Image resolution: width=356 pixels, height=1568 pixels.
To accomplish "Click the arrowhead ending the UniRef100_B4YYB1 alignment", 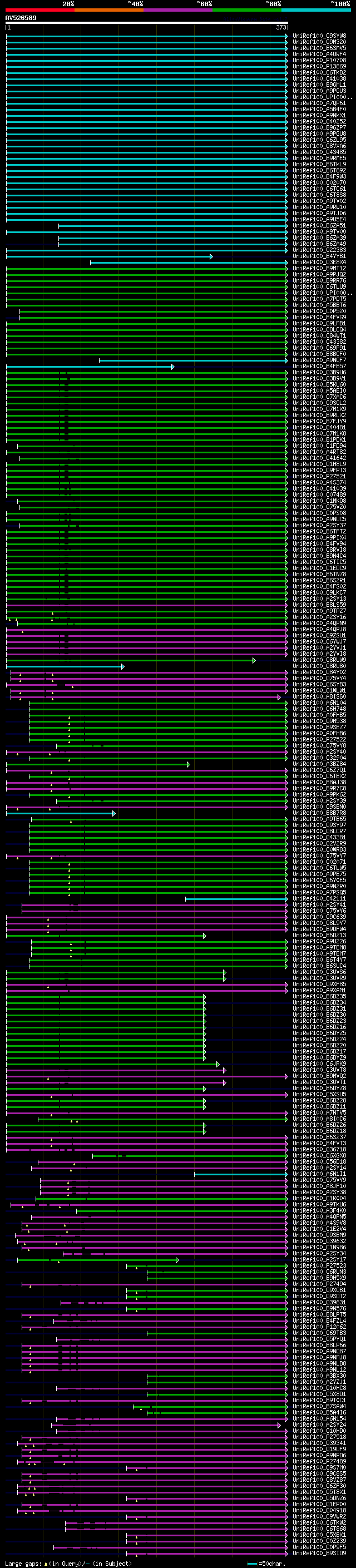I will pyautogui.click(x=211, y=257).
